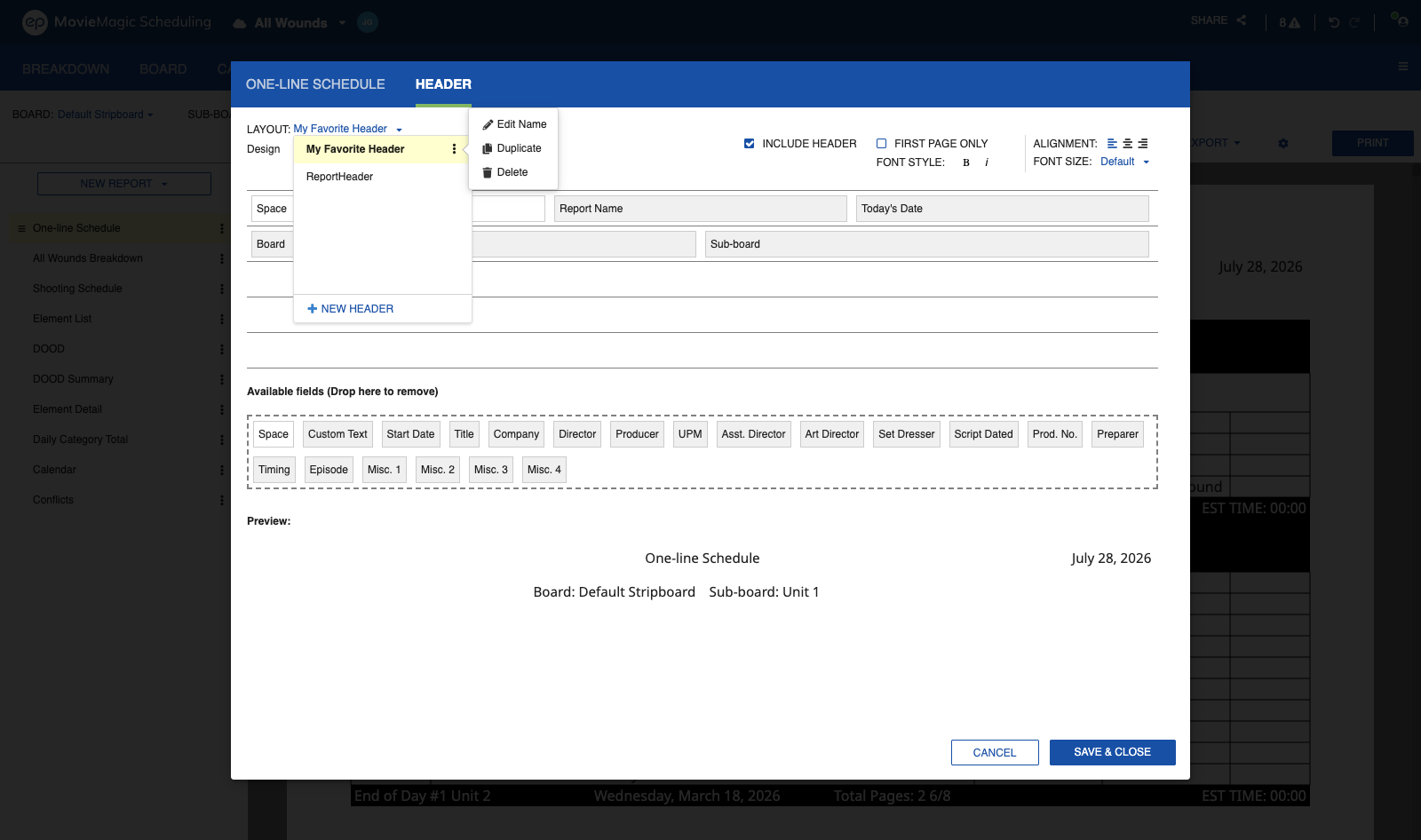Open the Export dropdown behind the dialog
The image size is (1421, 840).
coord(1215,143)
